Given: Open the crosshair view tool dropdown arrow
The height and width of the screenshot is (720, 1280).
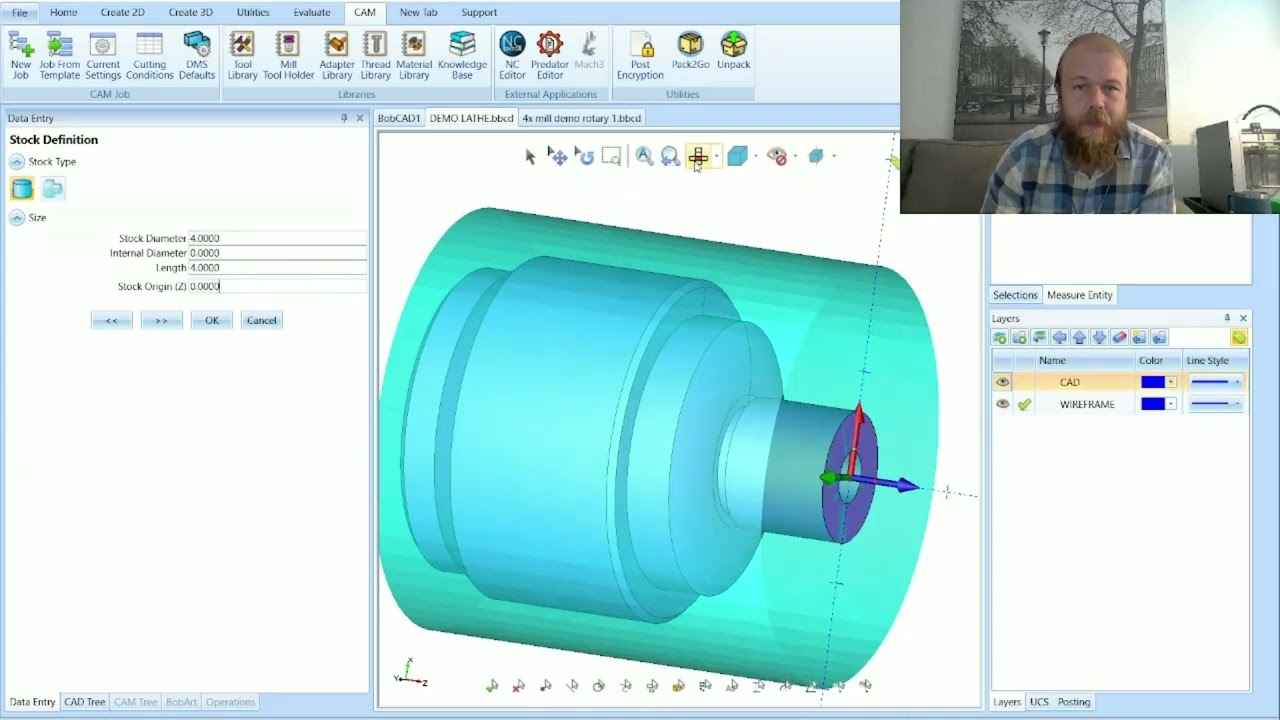Looking at the screenshot, I should 717,156.
